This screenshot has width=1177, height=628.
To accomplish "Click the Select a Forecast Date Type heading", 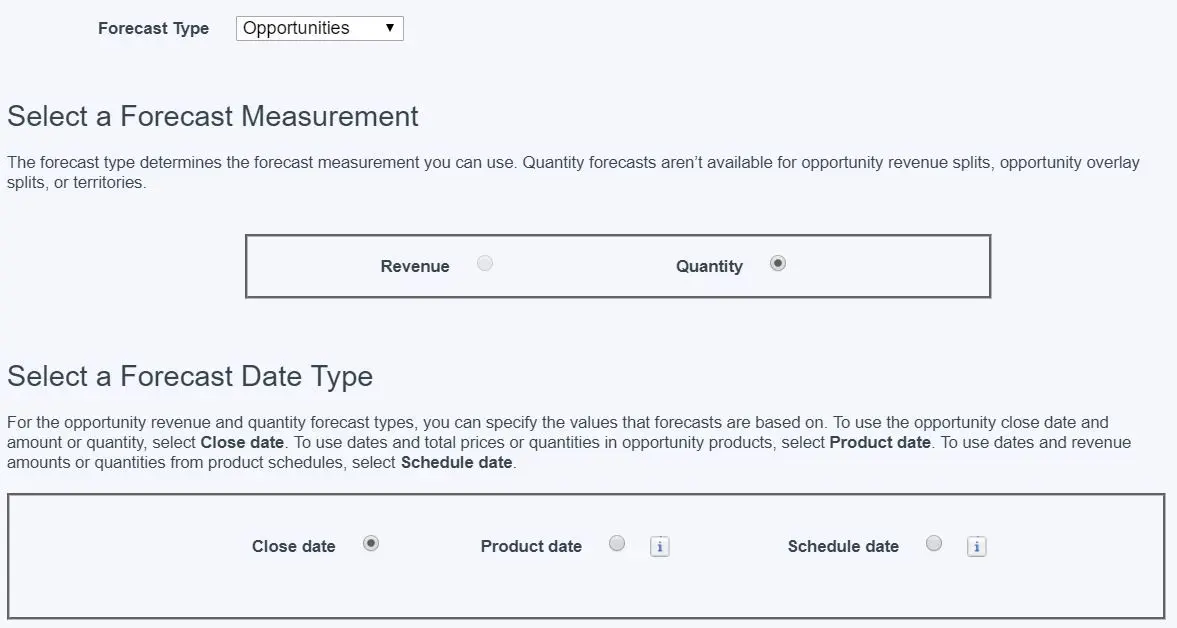I will (190, 376).
